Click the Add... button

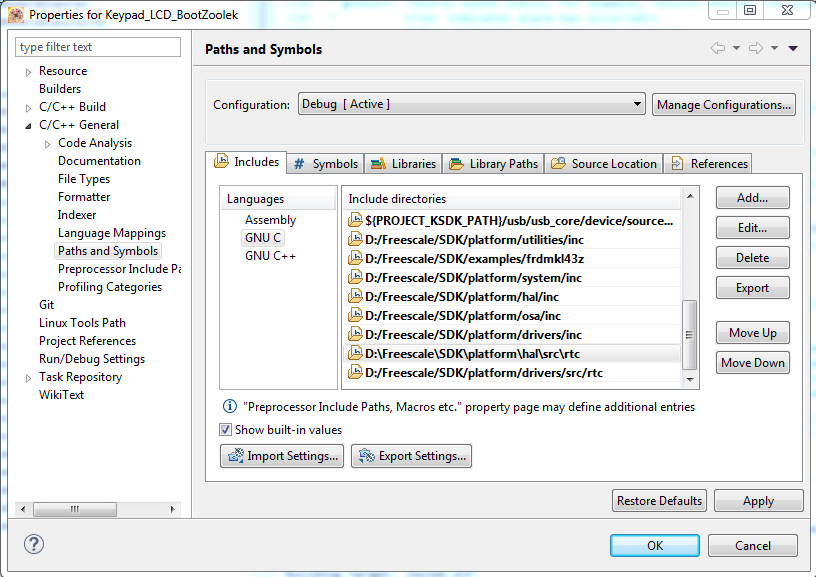coord(753,198)
